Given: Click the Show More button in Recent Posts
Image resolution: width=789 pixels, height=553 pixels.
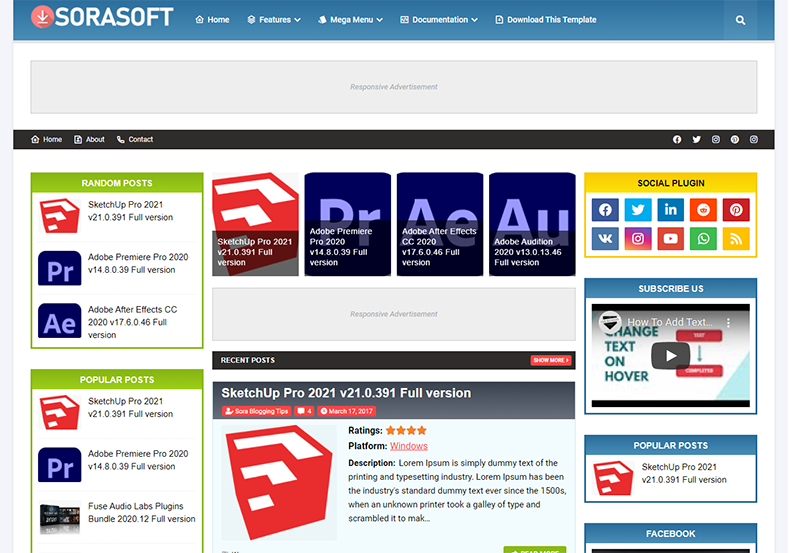Looking at the screenshot, I should 551,360.
